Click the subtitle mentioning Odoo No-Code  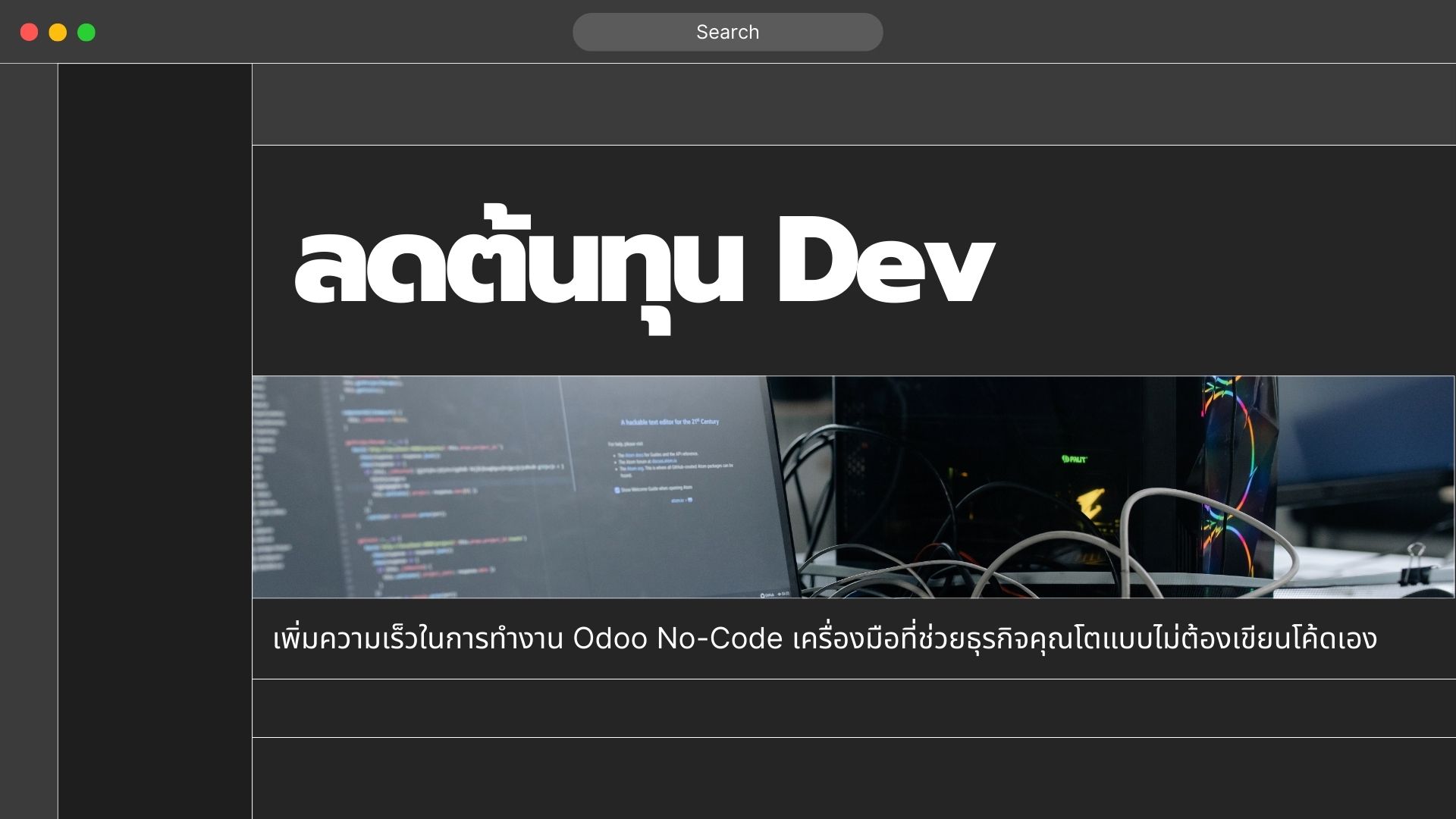(x=824, y=639)
